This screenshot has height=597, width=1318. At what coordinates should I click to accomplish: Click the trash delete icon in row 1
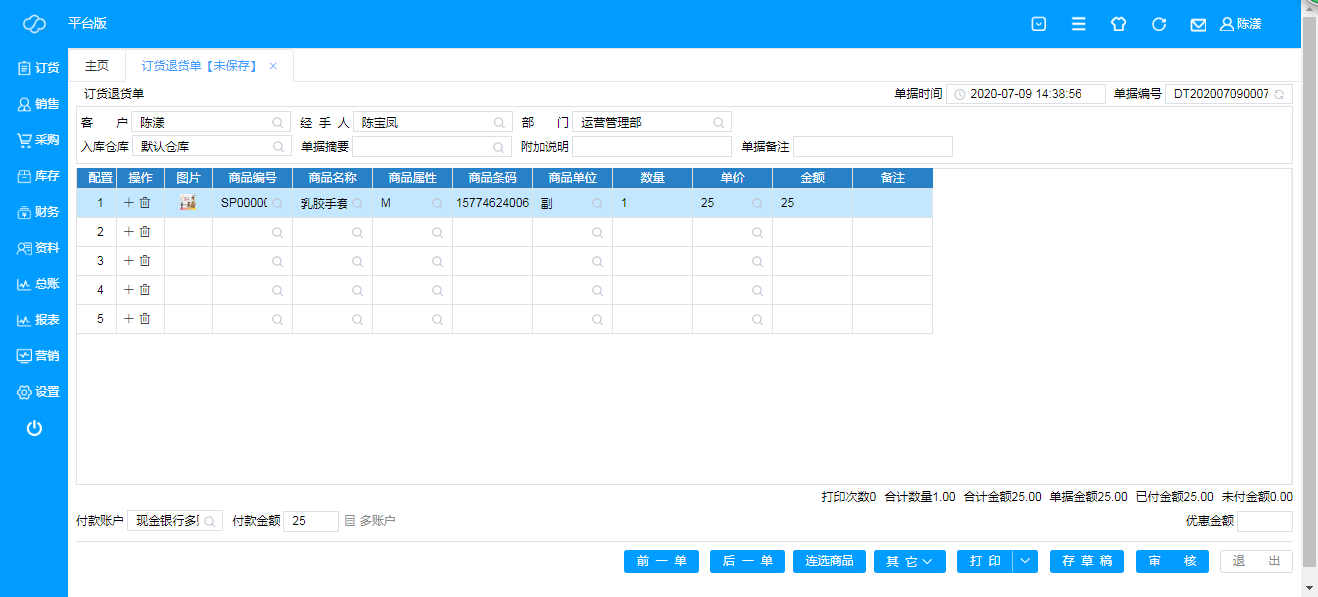[x=145, y=203]
